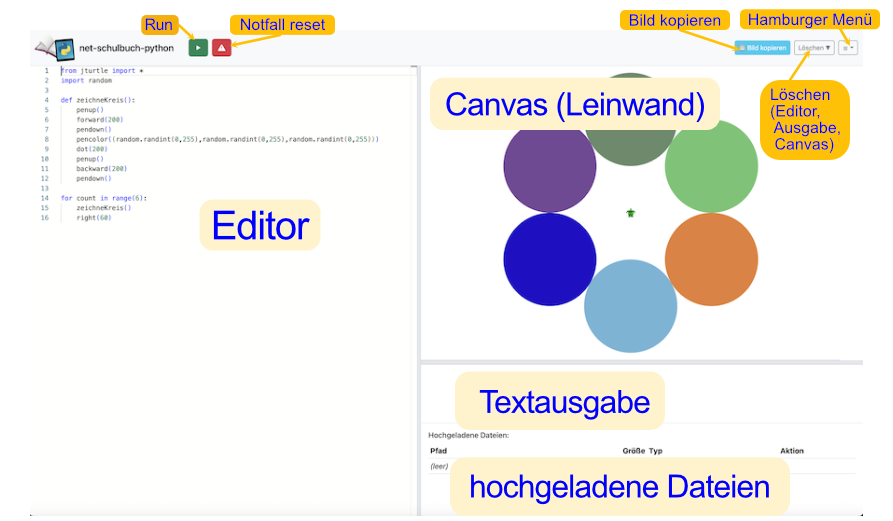893x521 pixels.
Task: Place cursor in line 'from jturtle import *'
Action: 102,71
